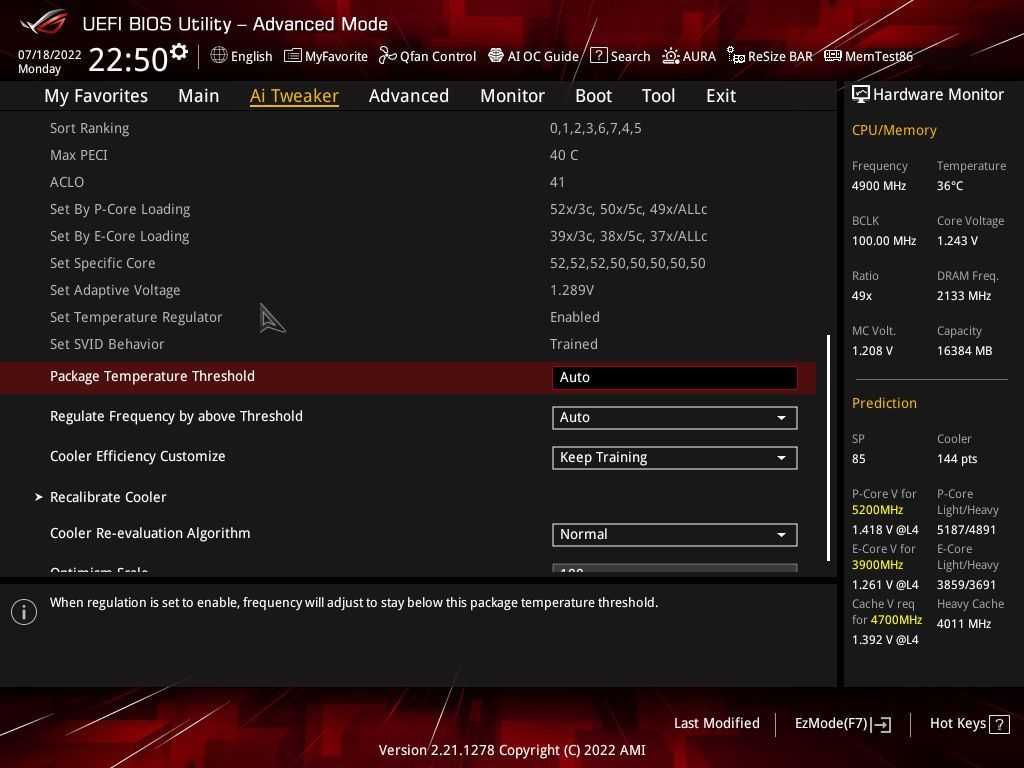
Task: Click the Hot Keys question-mark icon
Action: click(x=999, y=724)
